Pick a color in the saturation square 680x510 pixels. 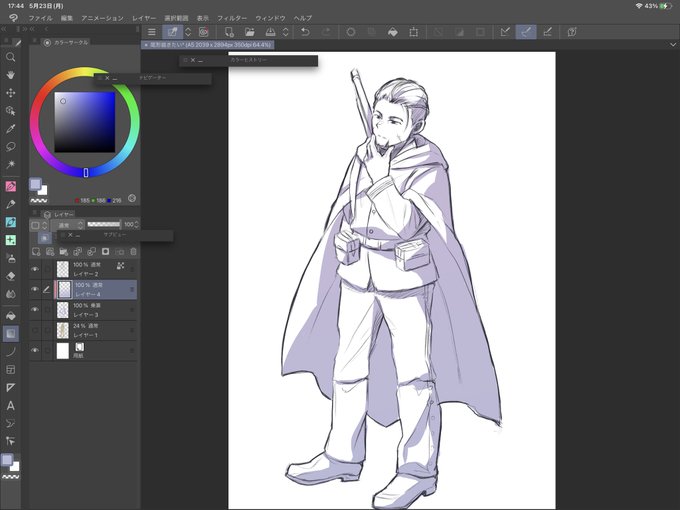pos(85,122)
